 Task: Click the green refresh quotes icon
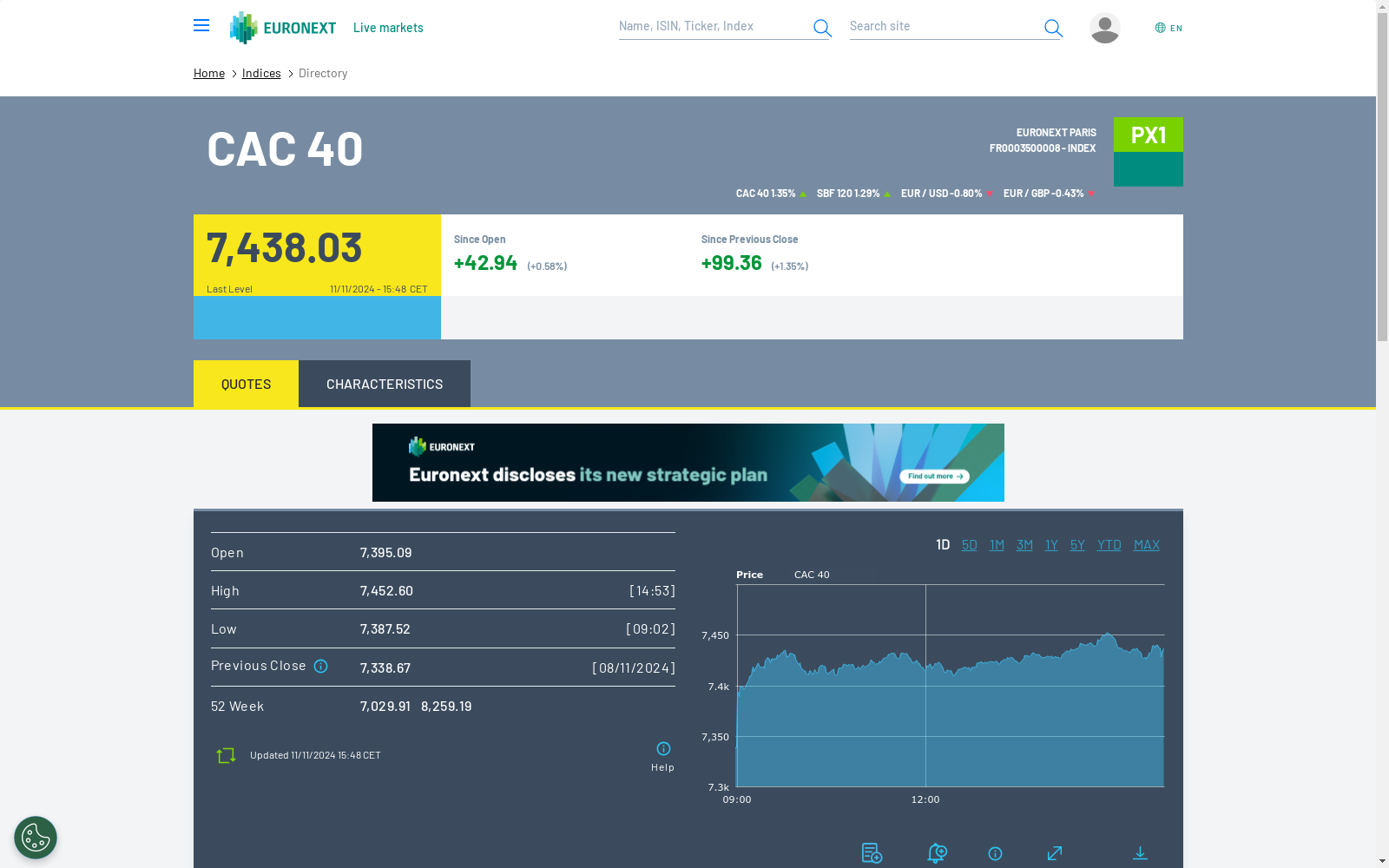point(226,755)
